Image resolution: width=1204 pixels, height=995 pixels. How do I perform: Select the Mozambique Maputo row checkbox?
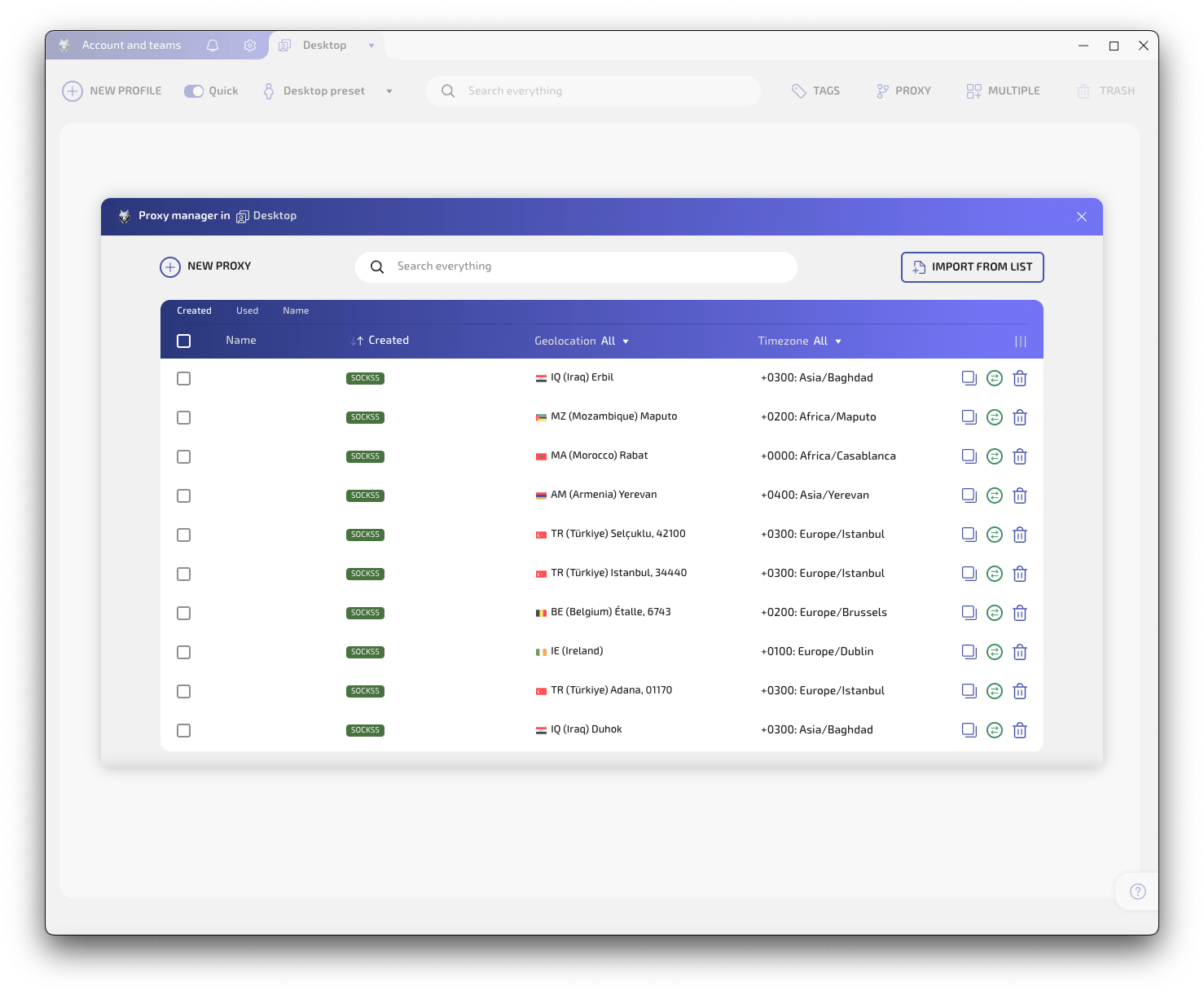pyautogui.click(x=184, y=417)
